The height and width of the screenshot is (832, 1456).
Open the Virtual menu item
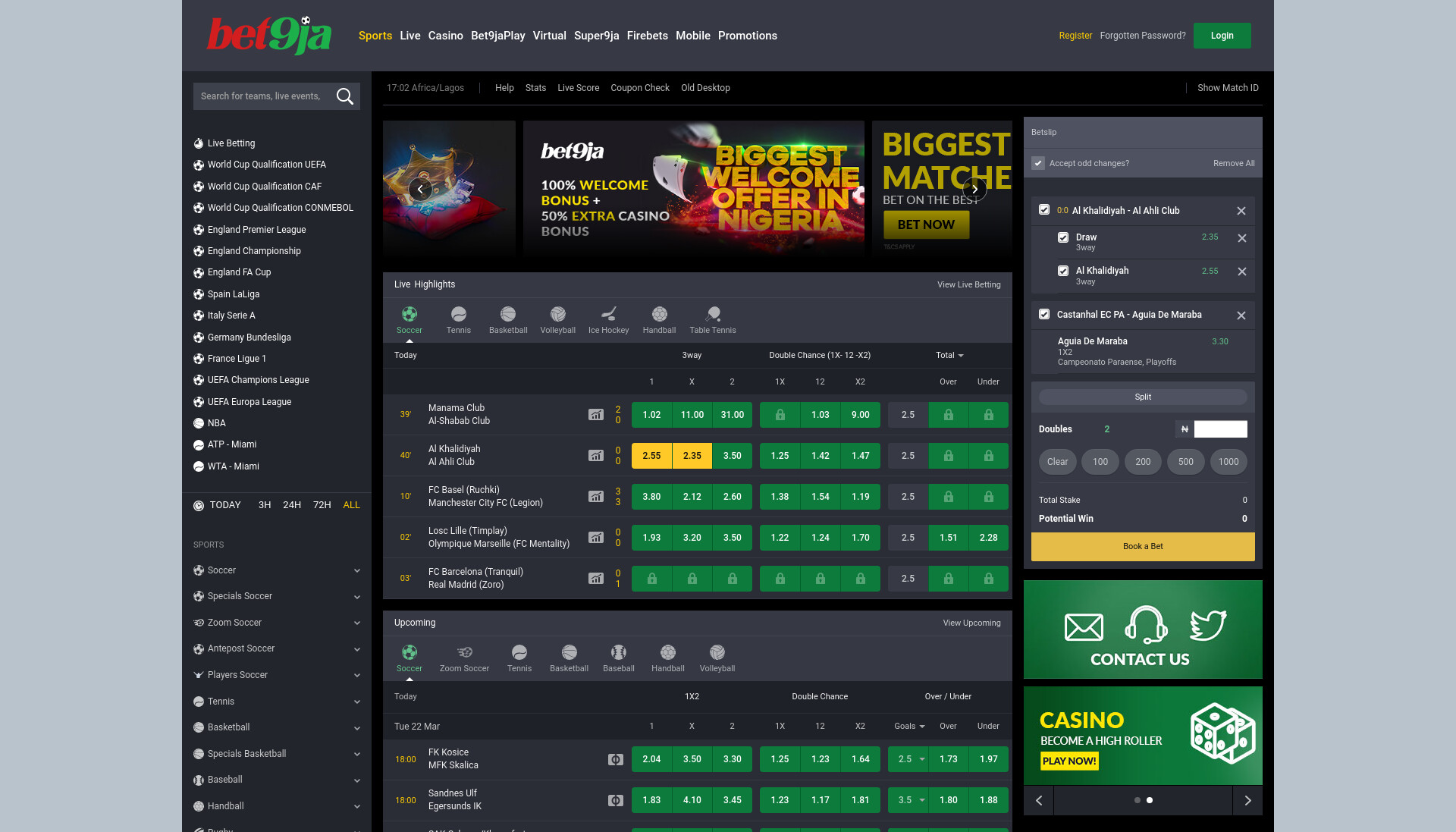tap(550, 36)
